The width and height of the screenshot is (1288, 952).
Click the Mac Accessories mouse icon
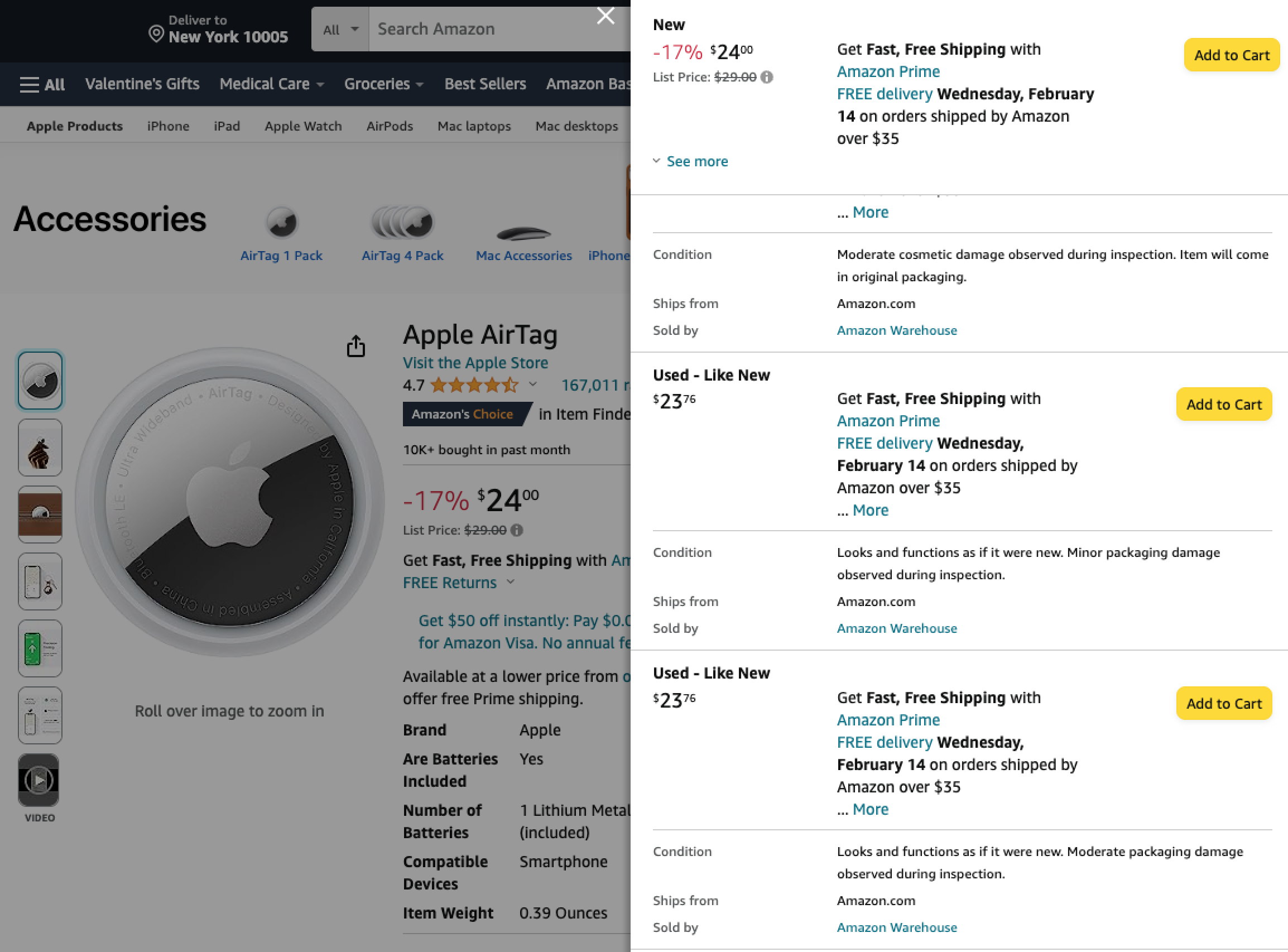pos(523,233)
